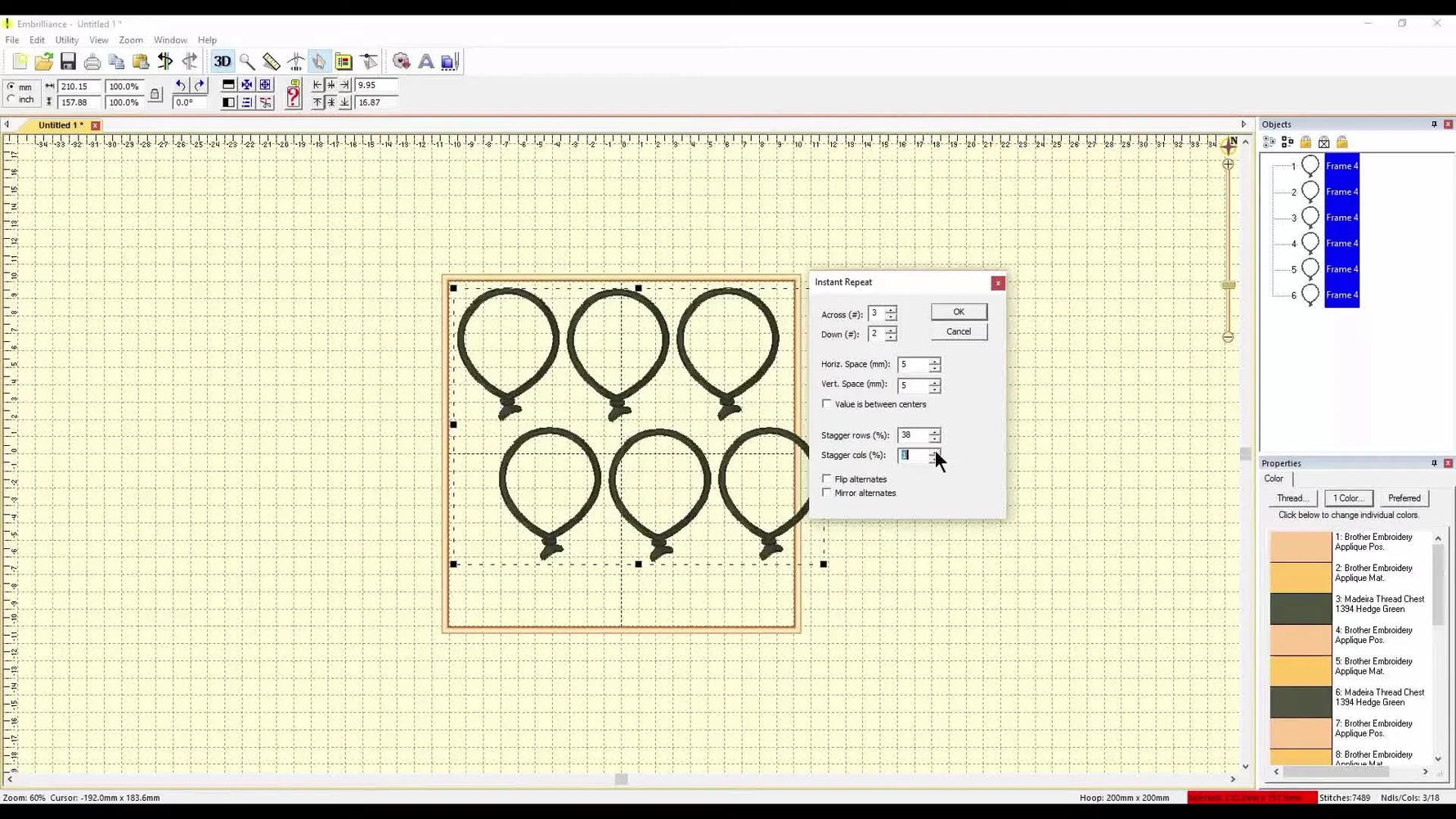Click the Redo arrow icon
The width and height of the screenshot is (1456, 819).
199,85
